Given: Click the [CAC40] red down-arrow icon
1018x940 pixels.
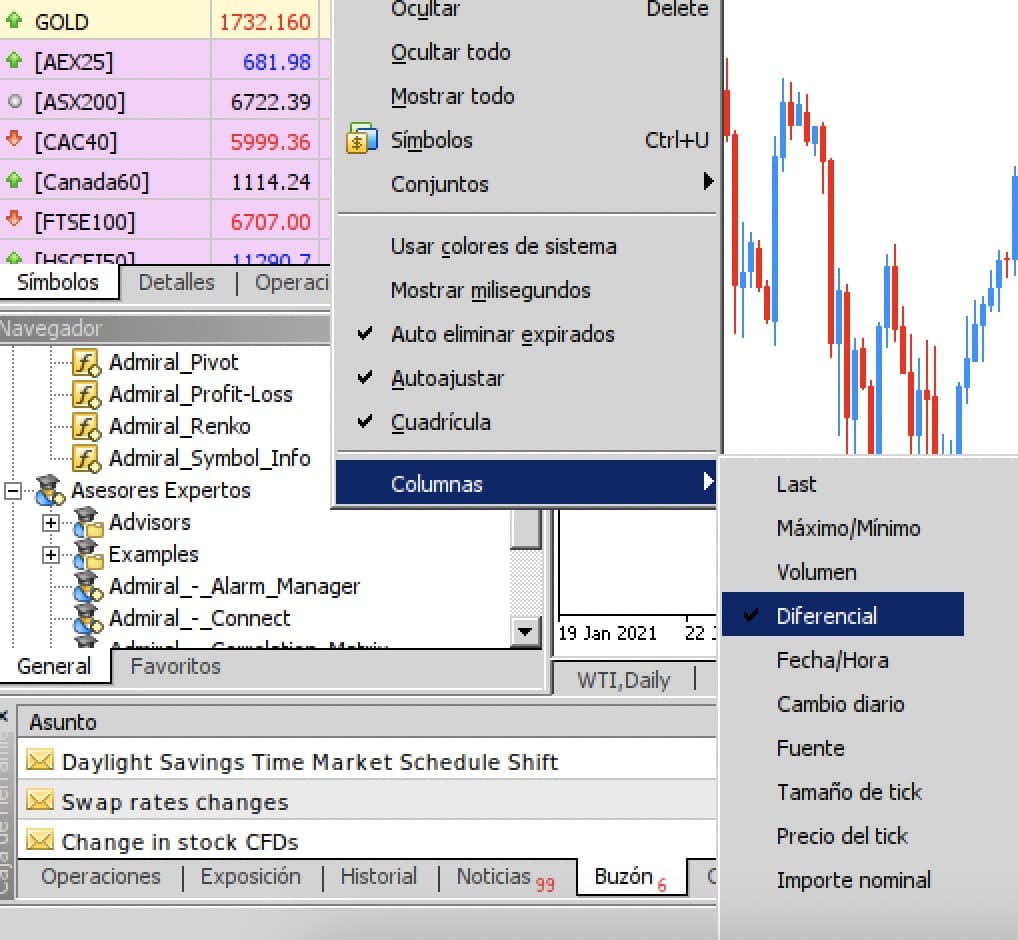Looking at the screenshot, I should click(x=14, y=139).
